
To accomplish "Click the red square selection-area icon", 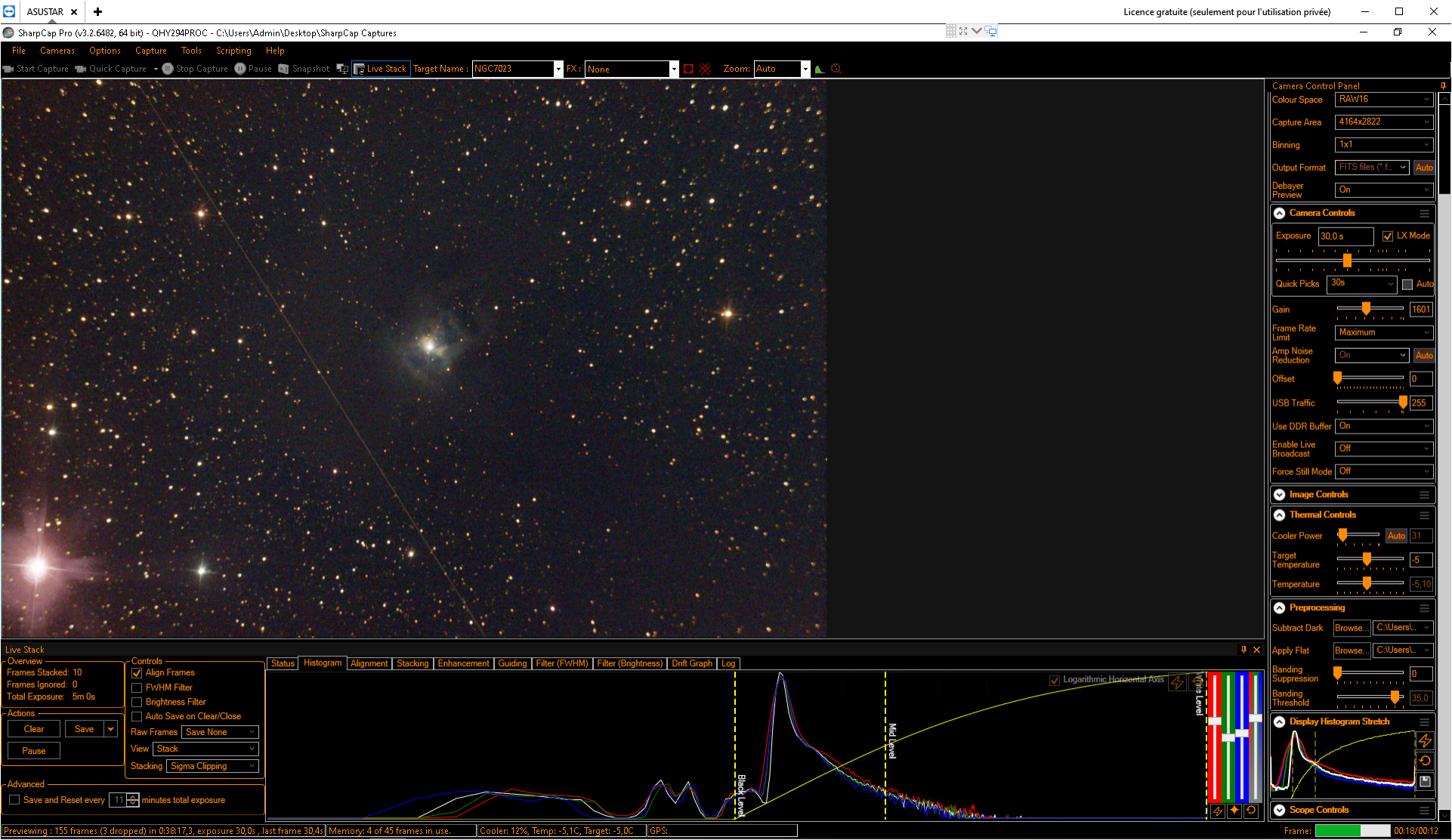I will click(x=688, y=69).
